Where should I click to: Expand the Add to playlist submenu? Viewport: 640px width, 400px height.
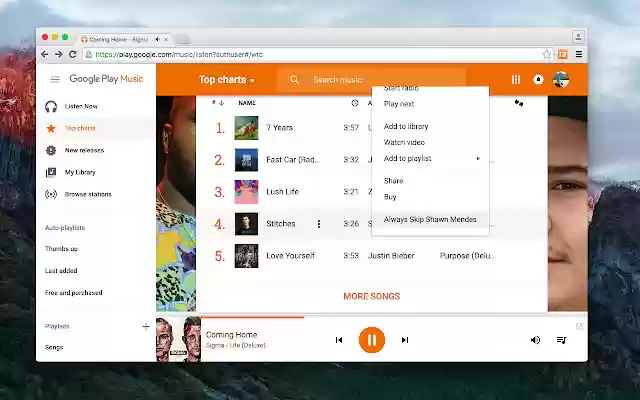(430, 158)
